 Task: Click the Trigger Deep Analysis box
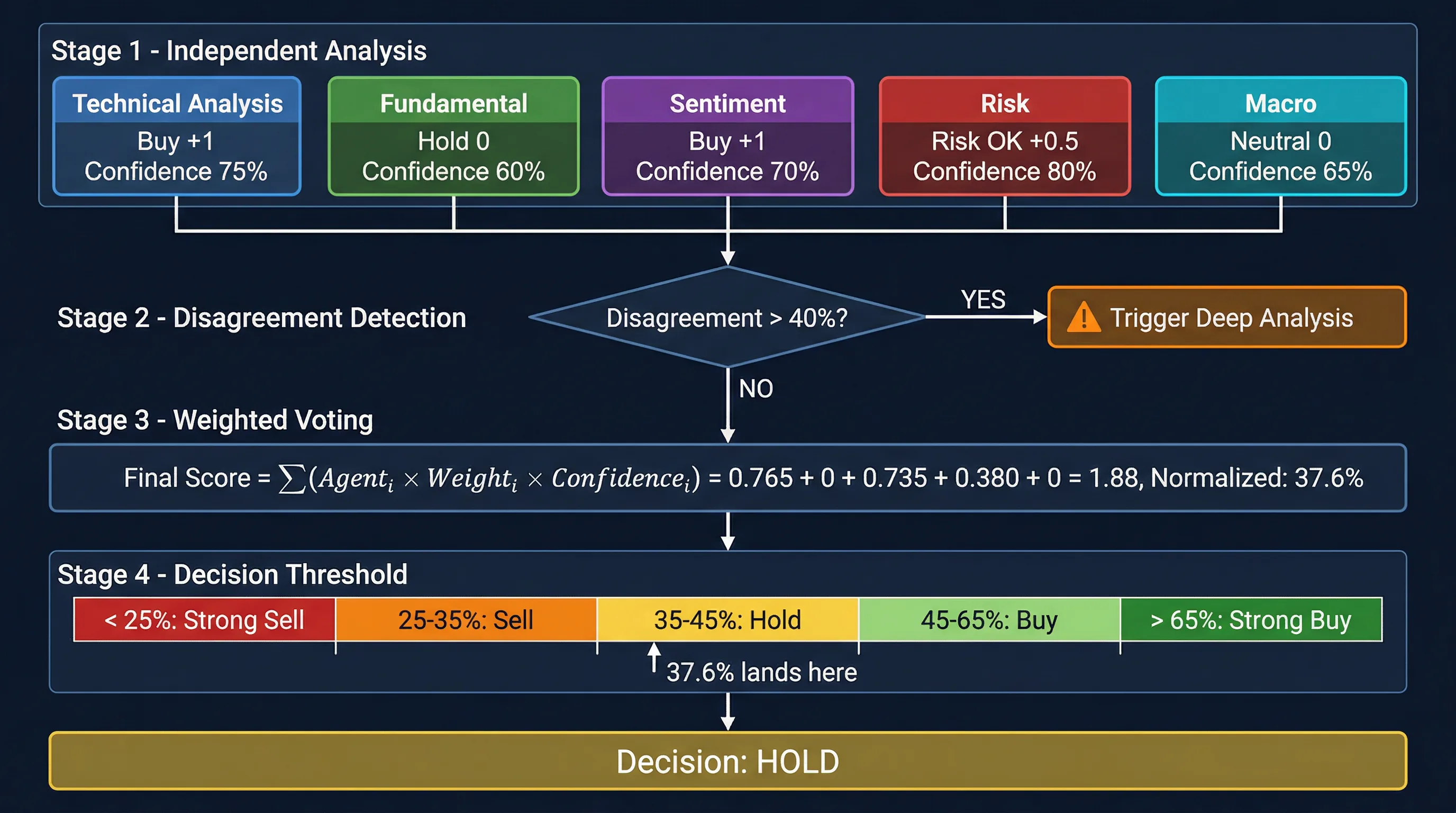click(x=1226, y=317)
